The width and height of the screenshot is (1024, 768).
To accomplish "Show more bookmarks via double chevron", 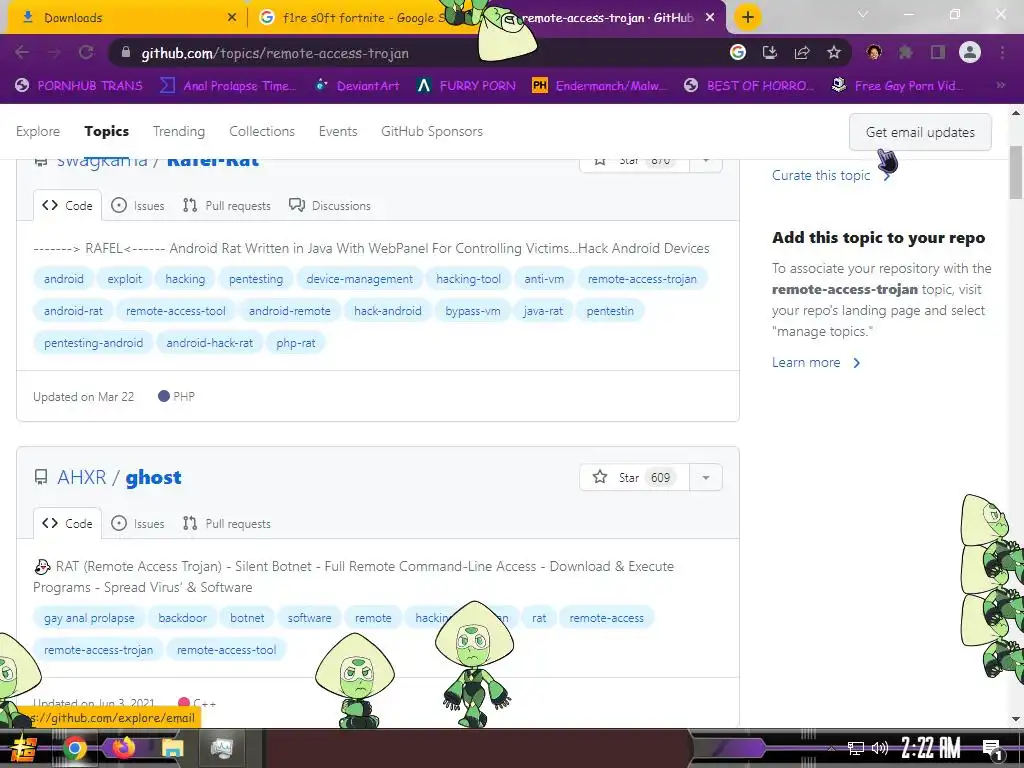I will [x=1000, y=86].
